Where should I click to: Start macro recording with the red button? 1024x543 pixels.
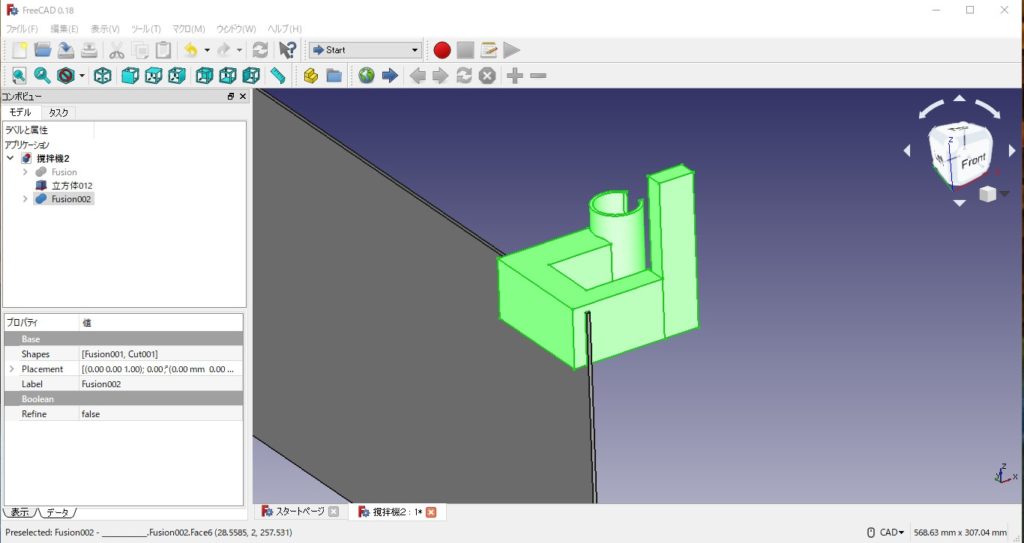[442, 50]
